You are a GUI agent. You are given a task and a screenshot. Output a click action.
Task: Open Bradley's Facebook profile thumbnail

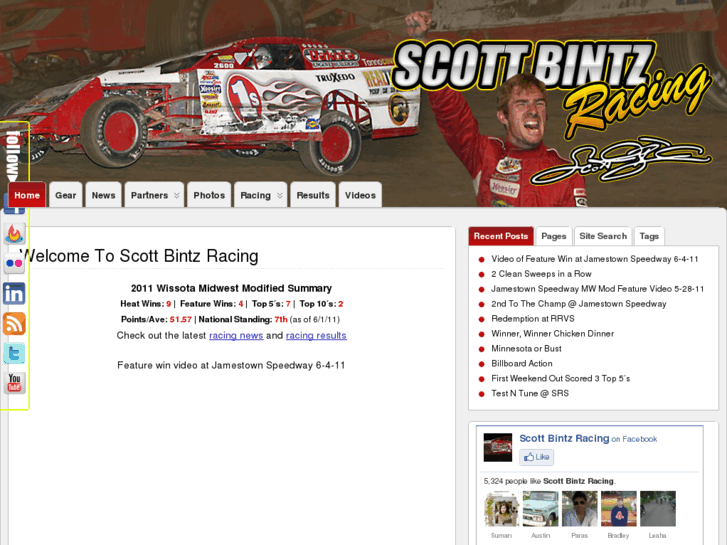point(619,509)
